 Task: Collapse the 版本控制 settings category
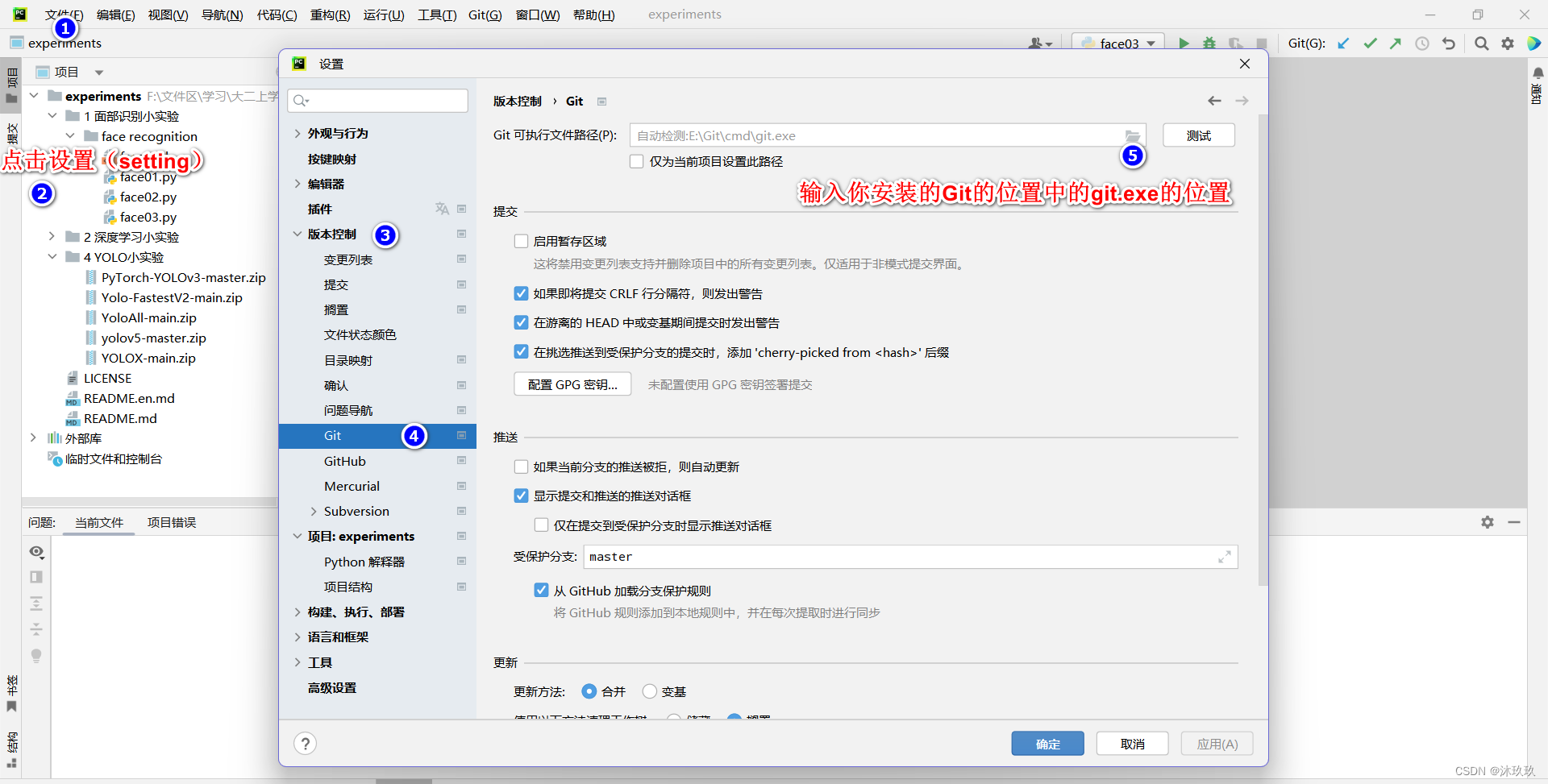pyautogui.click(x=298, y=234)
